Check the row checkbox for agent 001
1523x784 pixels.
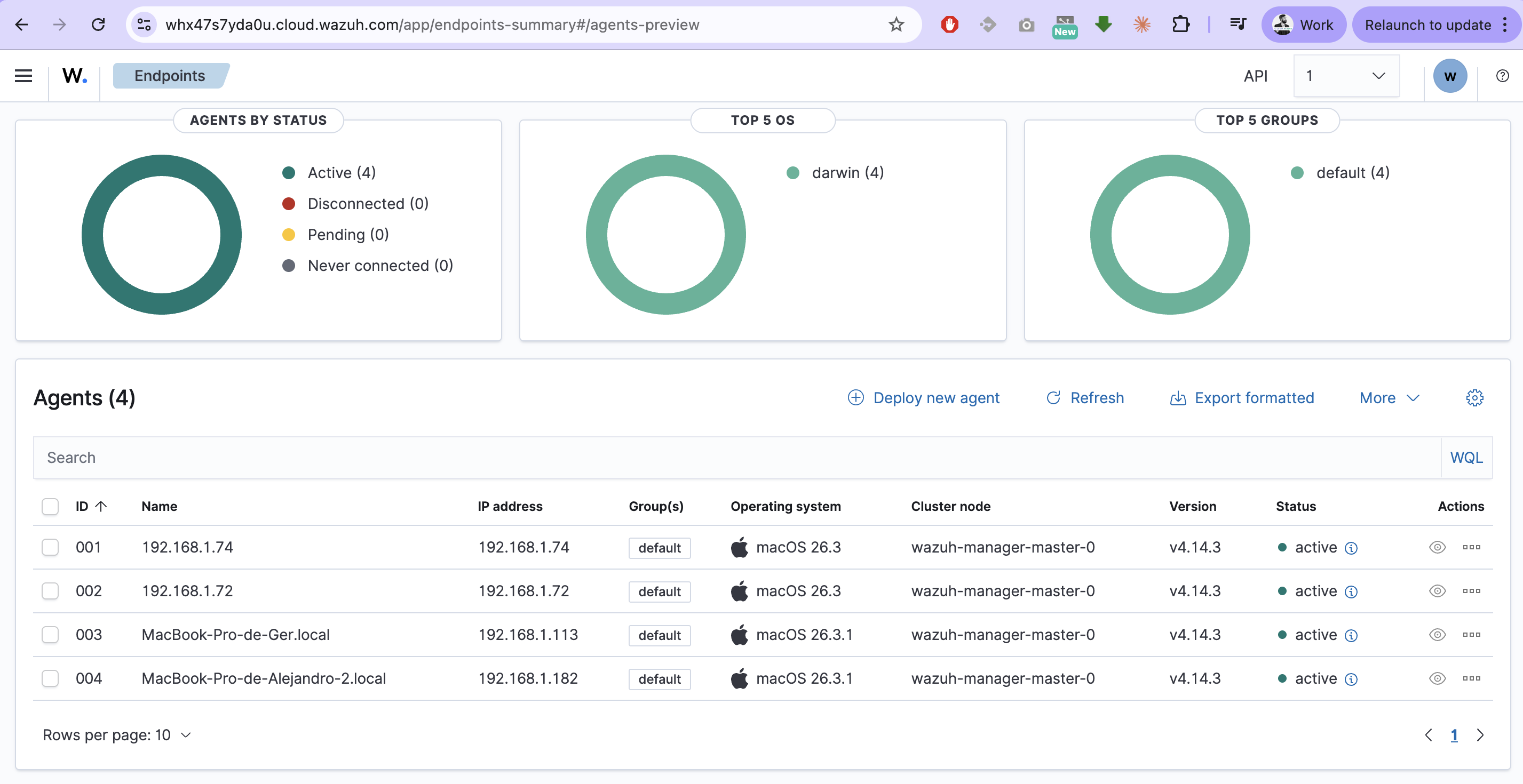point(50,547)
